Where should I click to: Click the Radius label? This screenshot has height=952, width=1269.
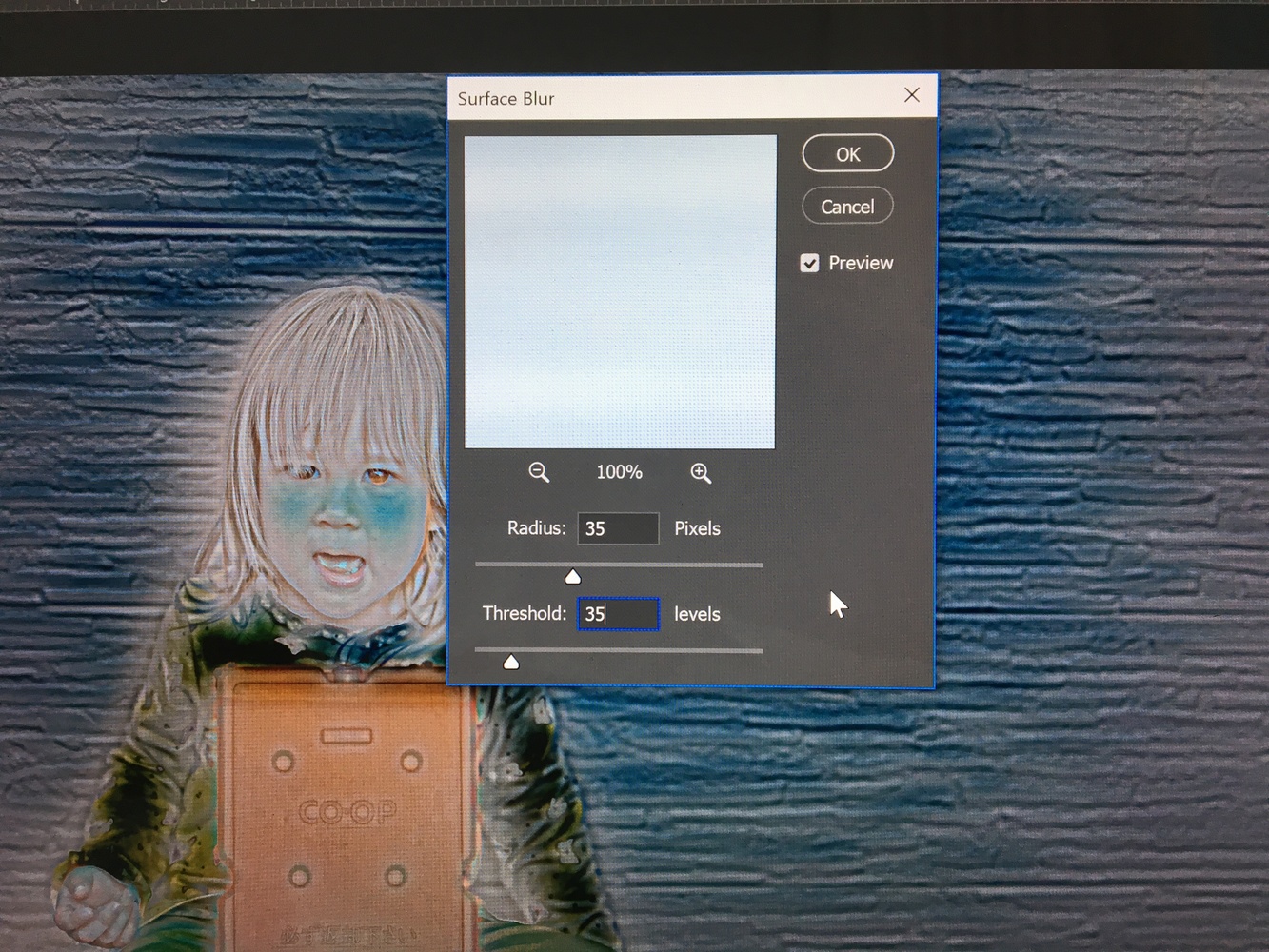(x=536, y=528)
